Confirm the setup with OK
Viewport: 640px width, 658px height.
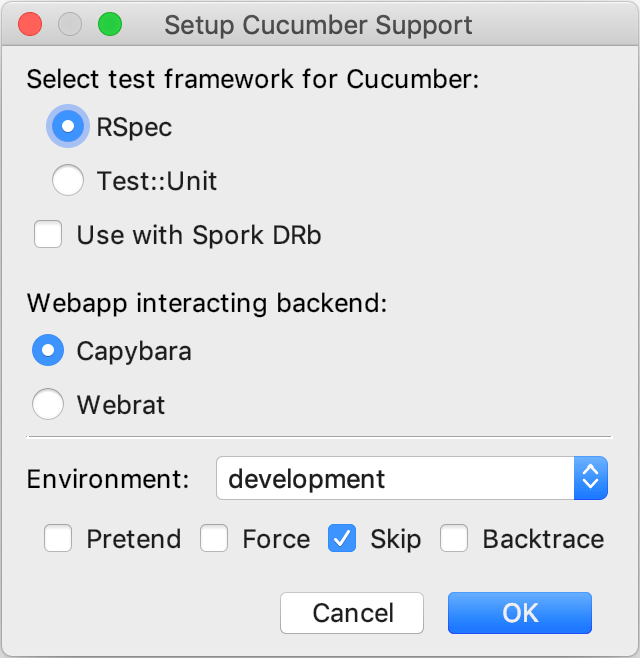click(520, 613)
